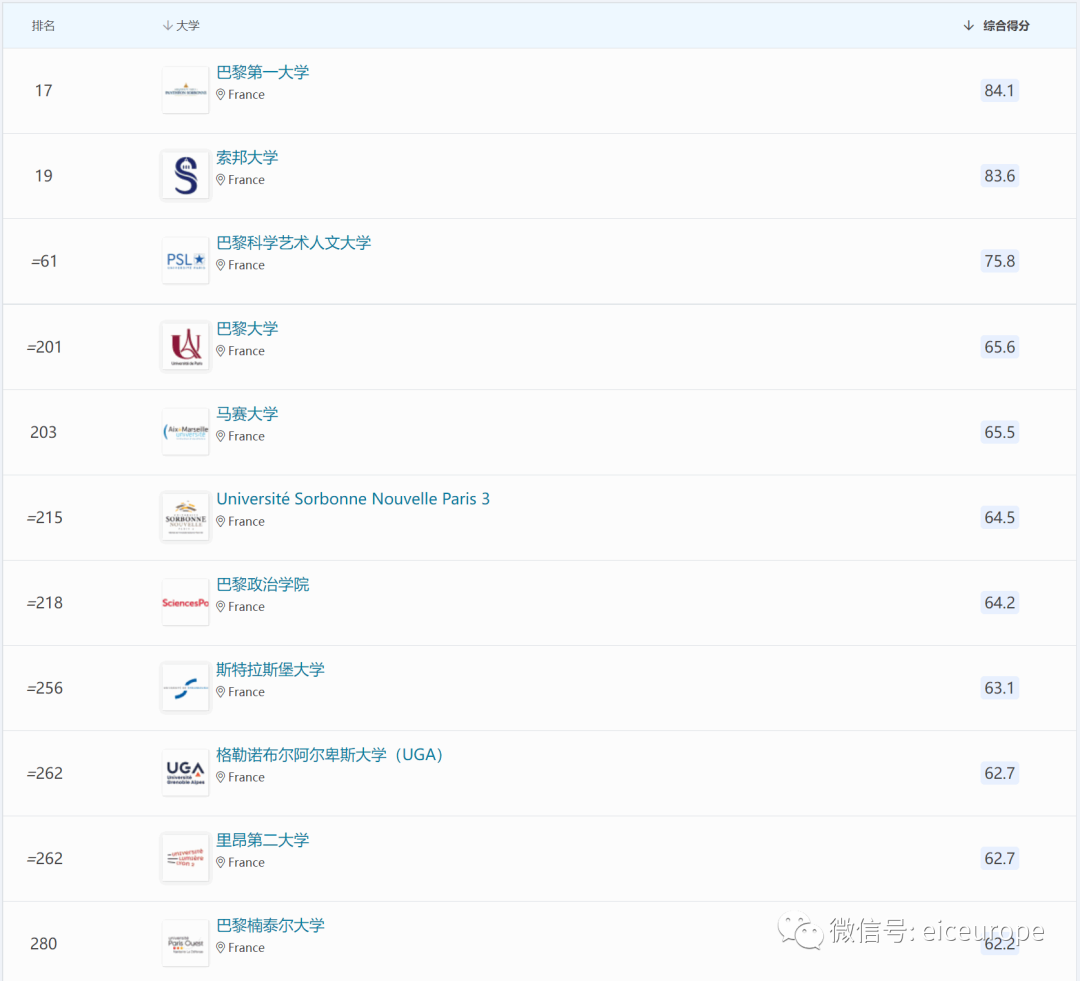Click location pin under 巴黎大学
The width and height of the screenshot is (1080, 981).
click(x=220, y=351)
